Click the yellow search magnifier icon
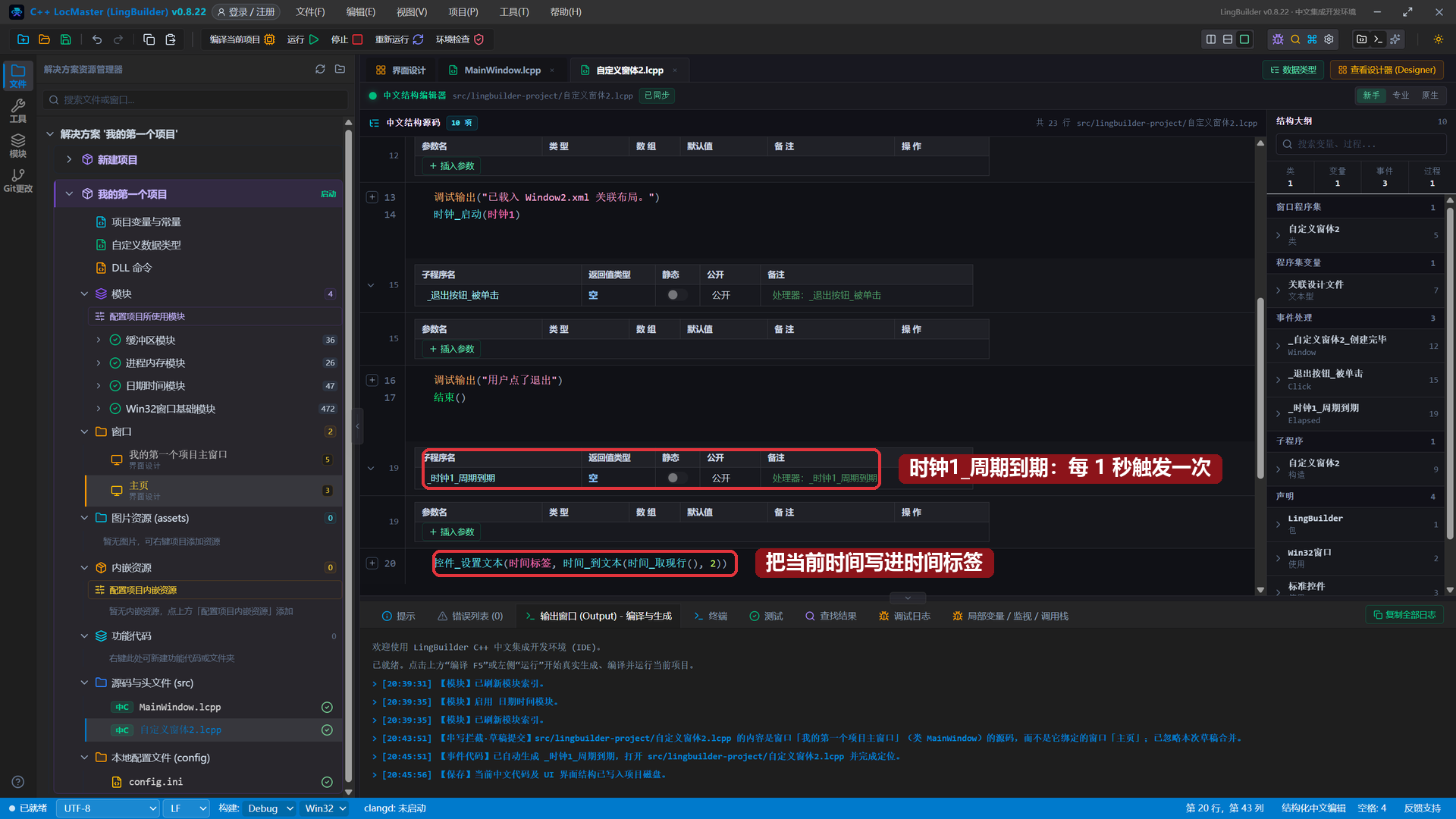This screenshot has width=1456, height=819. point(1295,39)
